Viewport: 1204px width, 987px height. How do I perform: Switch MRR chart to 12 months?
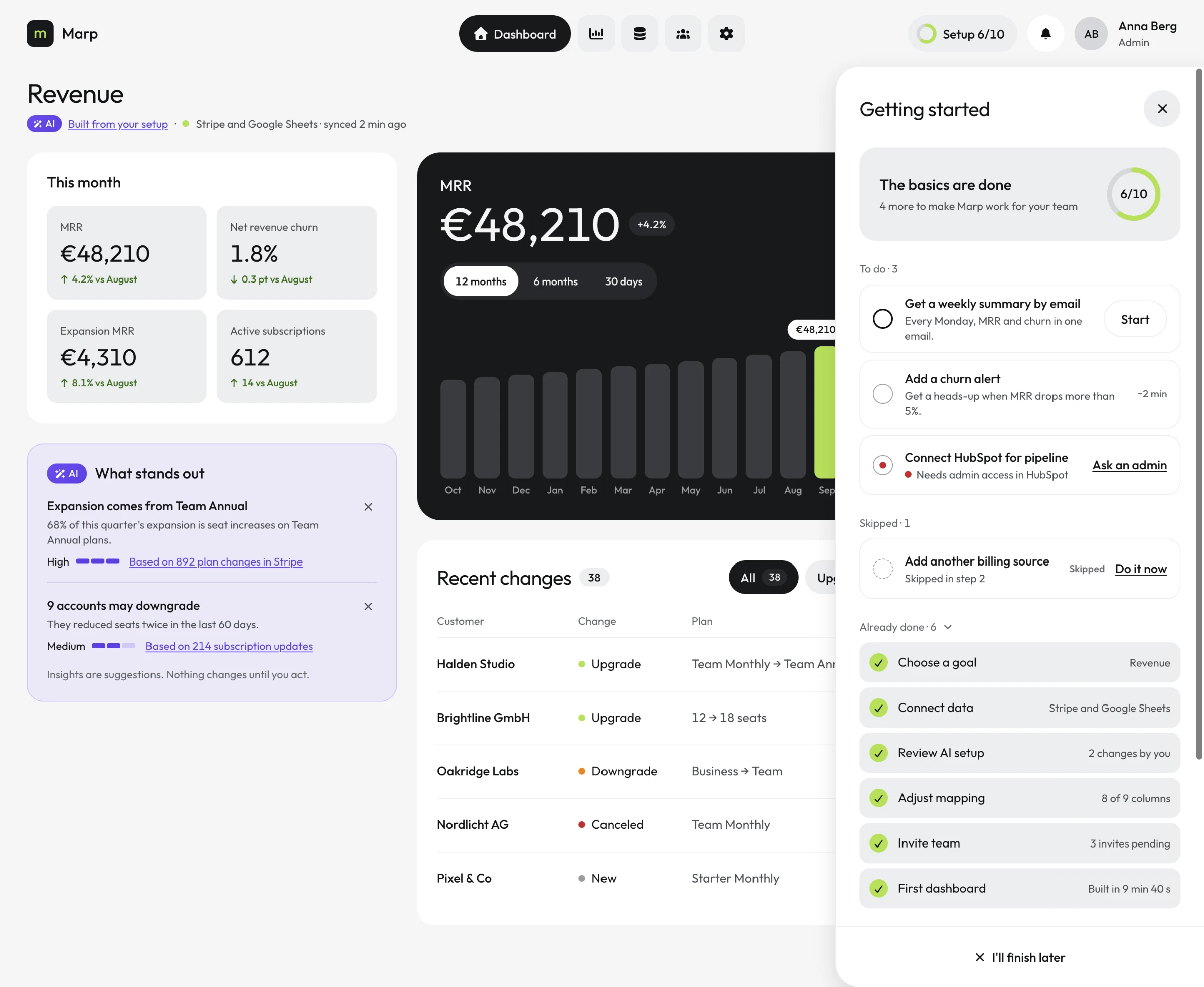tap(481, 281)
